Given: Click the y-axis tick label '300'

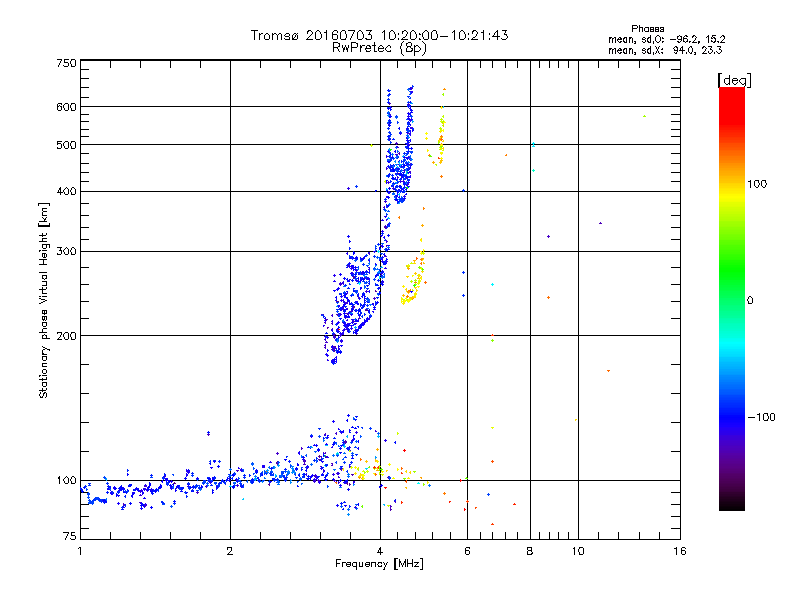Looking at the screenshot, I should (66, 252).
